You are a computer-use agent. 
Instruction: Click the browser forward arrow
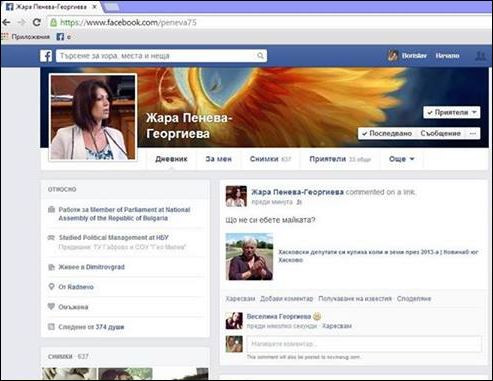pyautogui.click(x=22, y=23)
